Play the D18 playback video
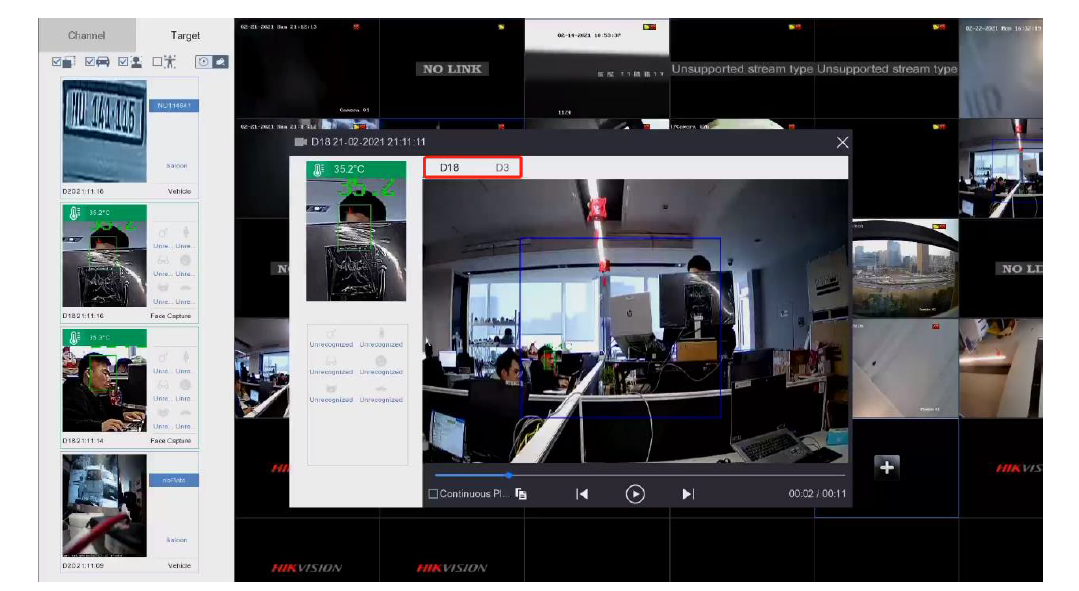Viewport: 1079px width, 591px height. point(635,493)
